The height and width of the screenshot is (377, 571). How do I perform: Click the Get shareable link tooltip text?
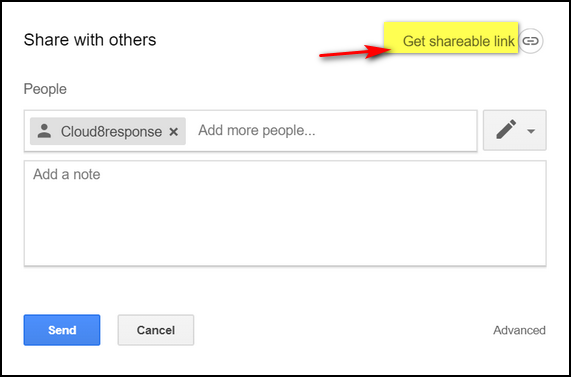pos(458,41)
